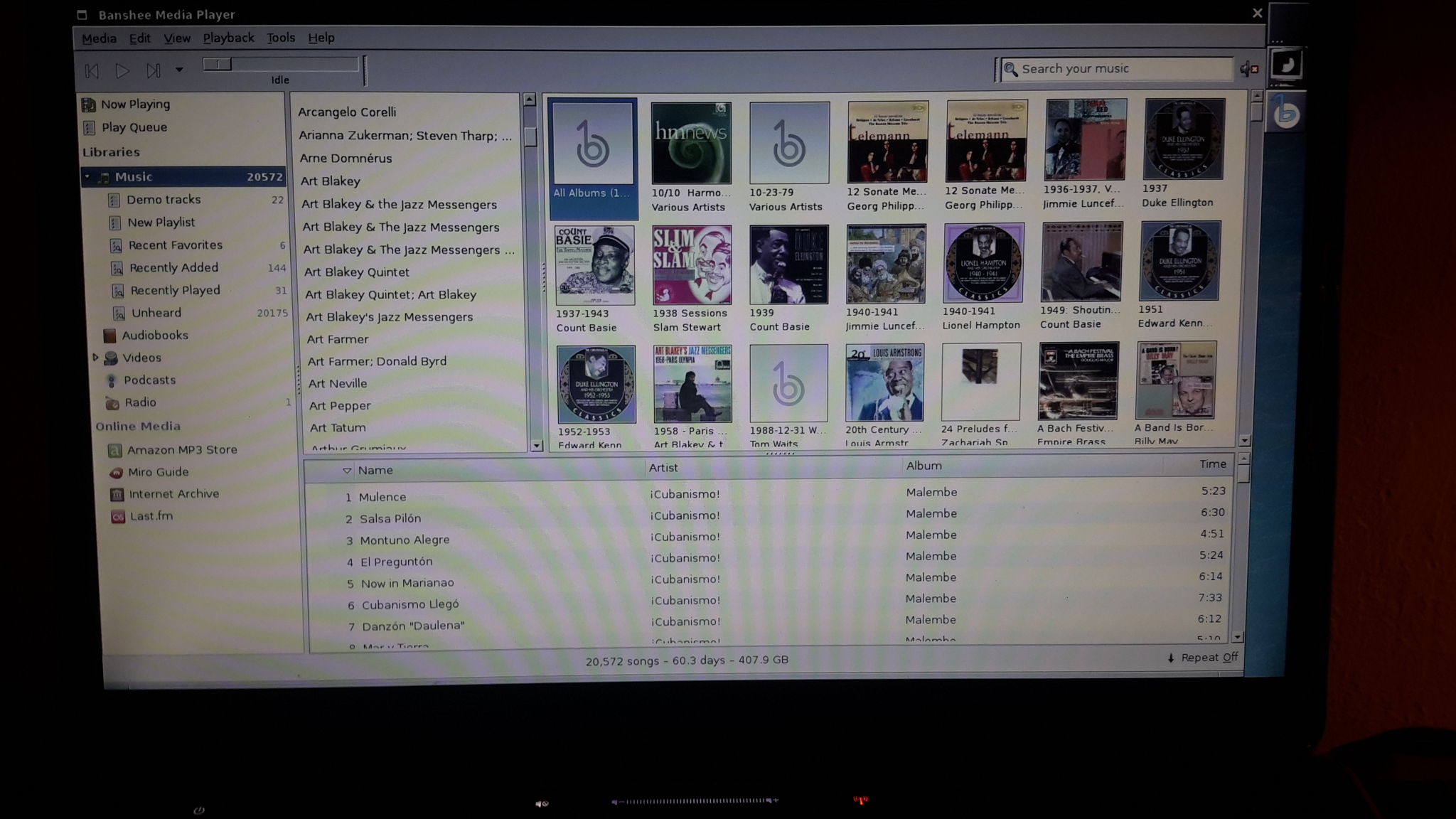Click the Search your music input field
This screenshot has width=1456, height=819.
(1117, 68)
